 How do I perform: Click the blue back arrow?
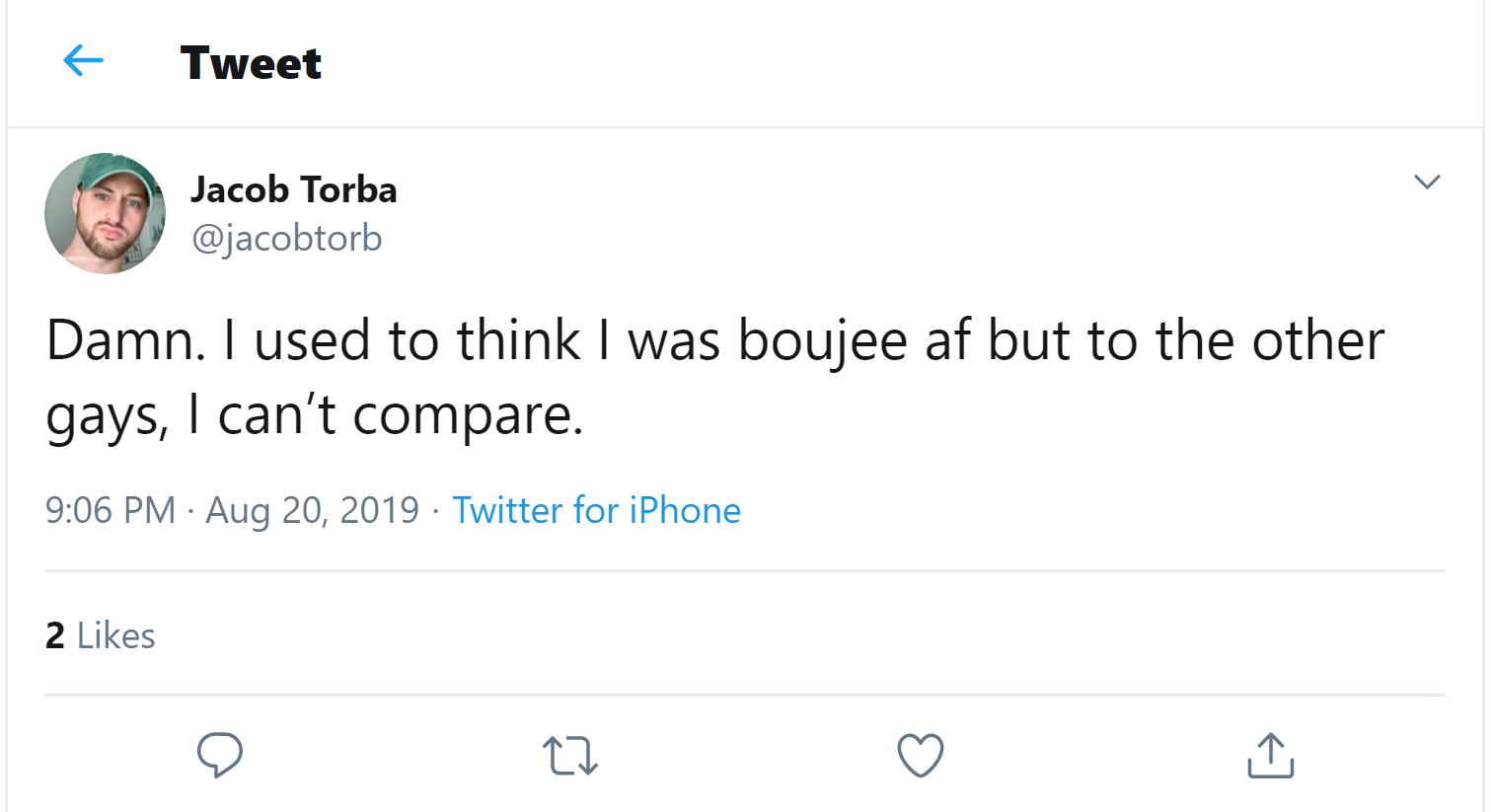[x=83, y=61]
